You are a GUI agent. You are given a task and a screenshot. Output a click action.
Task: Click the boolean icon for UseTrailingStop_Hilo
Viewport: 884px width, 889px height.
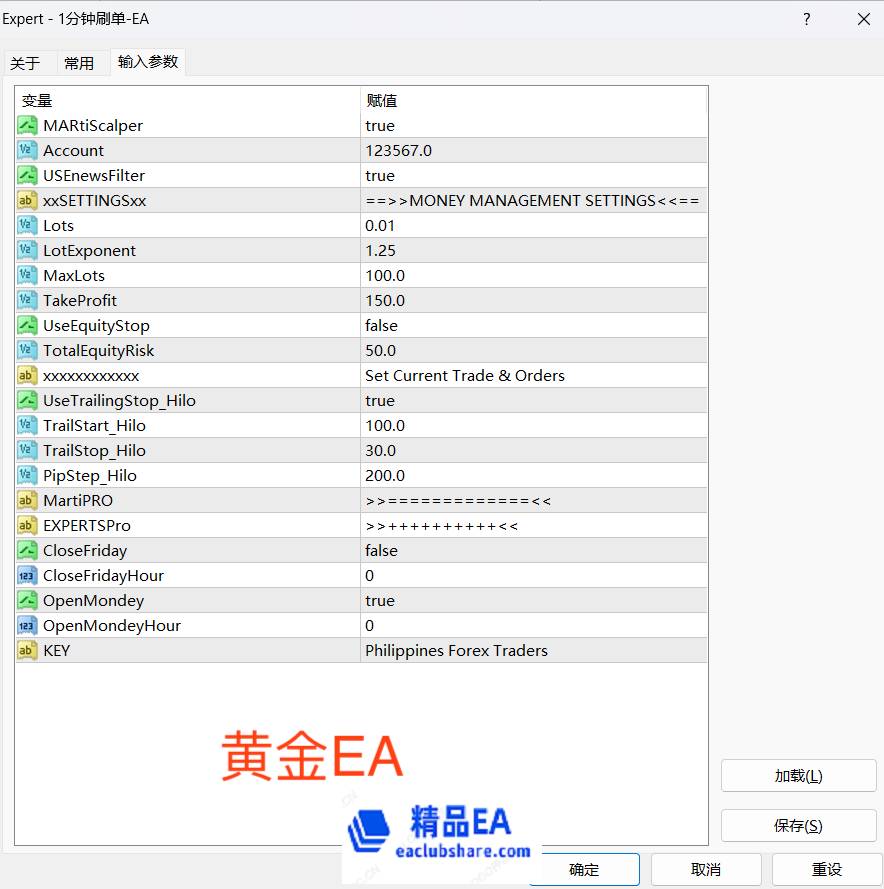27,400
